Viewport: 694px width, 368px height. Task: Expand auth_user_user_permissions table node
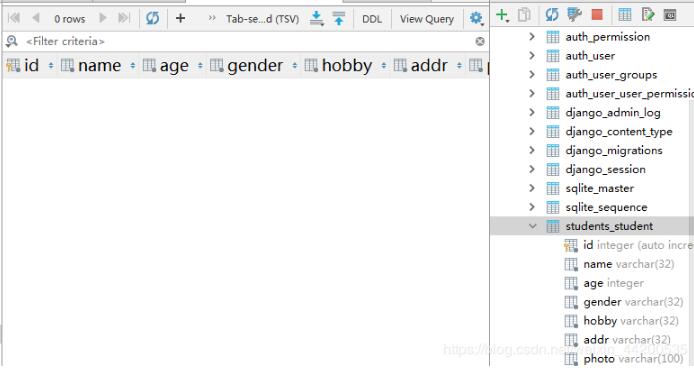(x=532, y=93)
